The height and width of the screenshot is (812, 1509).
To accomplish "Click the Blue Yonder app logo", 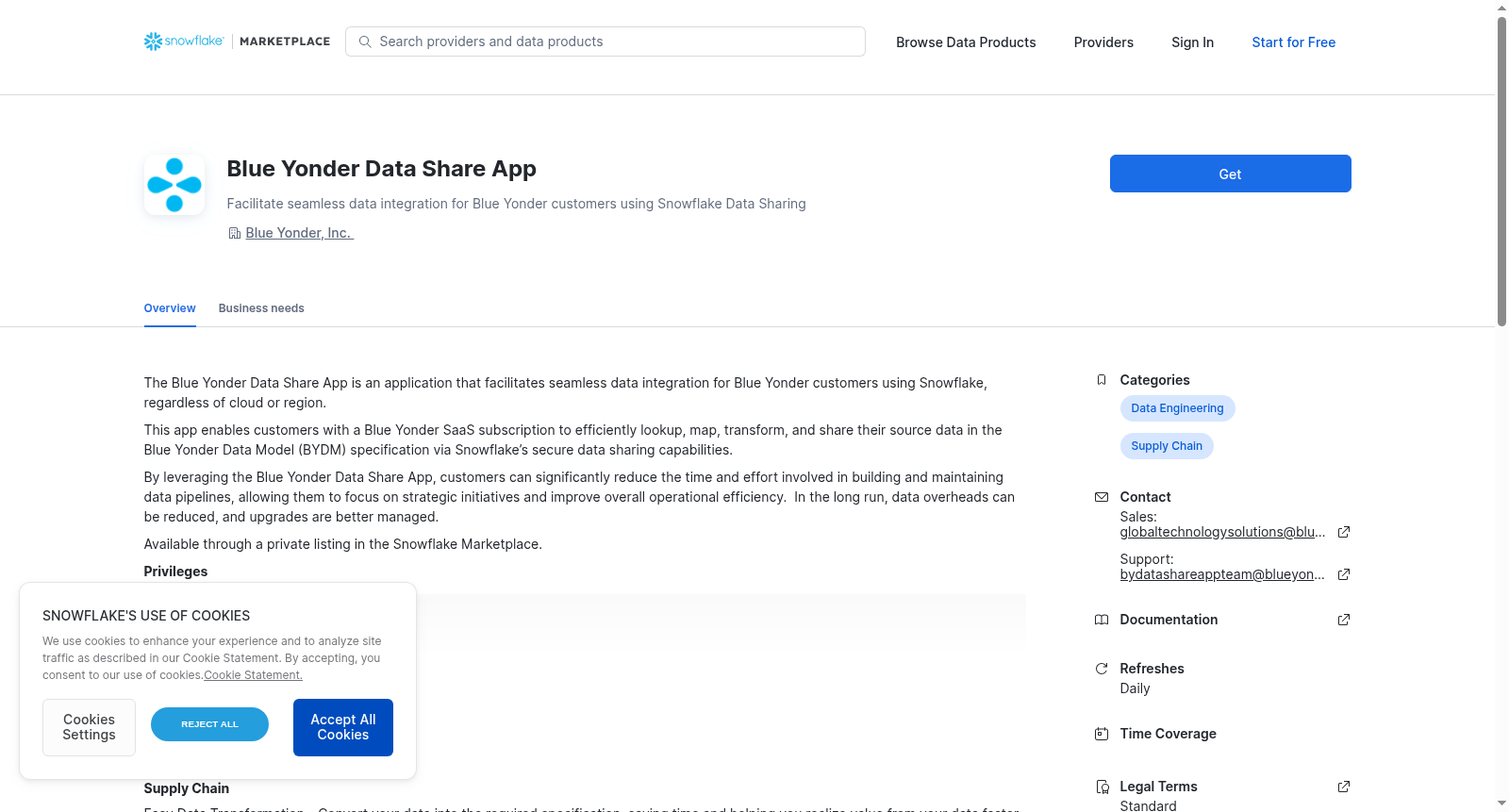I will click(x=174, y=185).
